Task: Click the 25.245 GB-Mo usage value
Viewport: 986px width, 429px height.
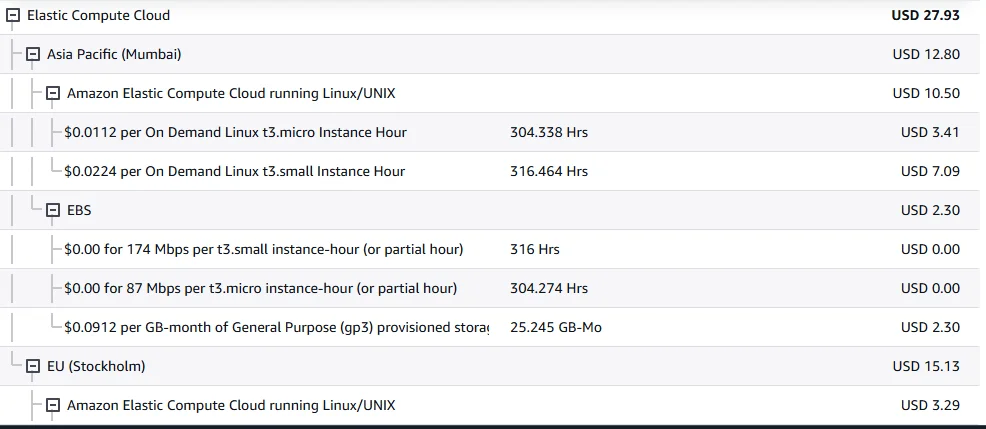Action: [x=556, y=328]
